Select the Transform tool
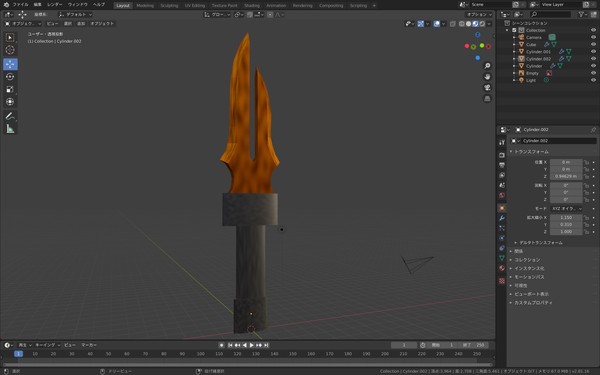 coord(10,102)
